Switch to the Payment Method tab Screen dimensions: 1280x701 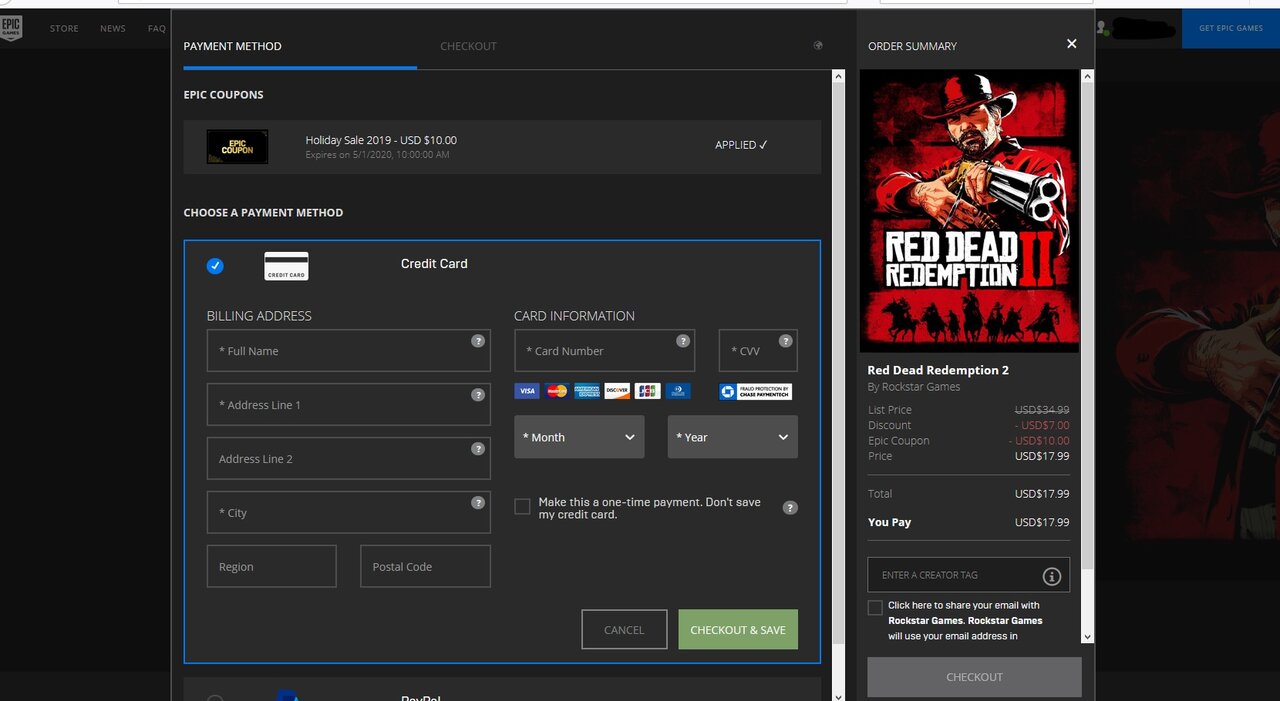(x=232, y=46)
